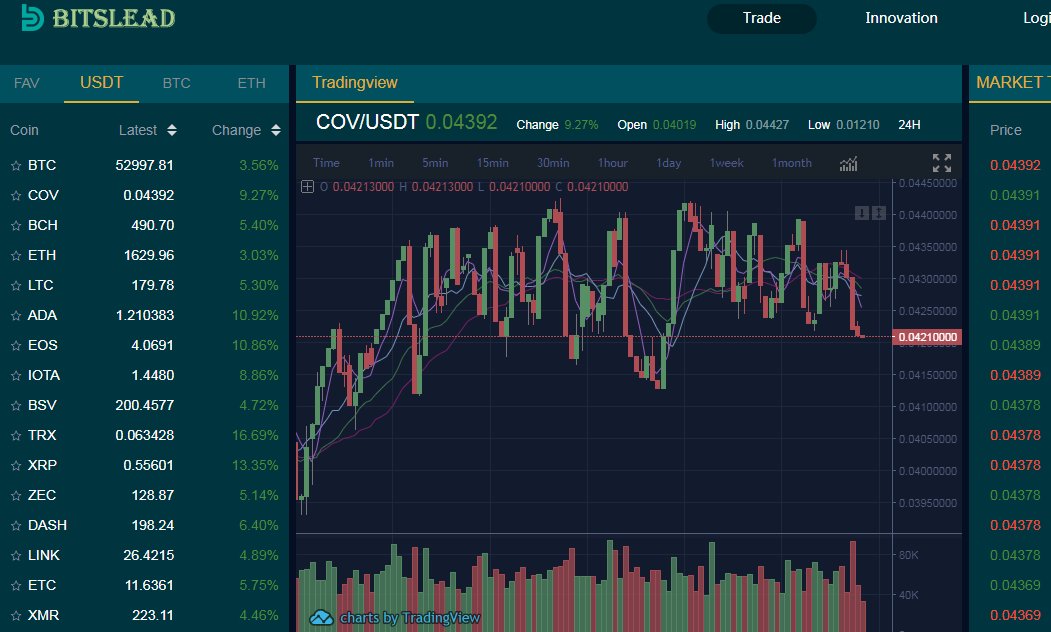Select the TRX 0.063428 price
1051x632 pixels.
145,436
